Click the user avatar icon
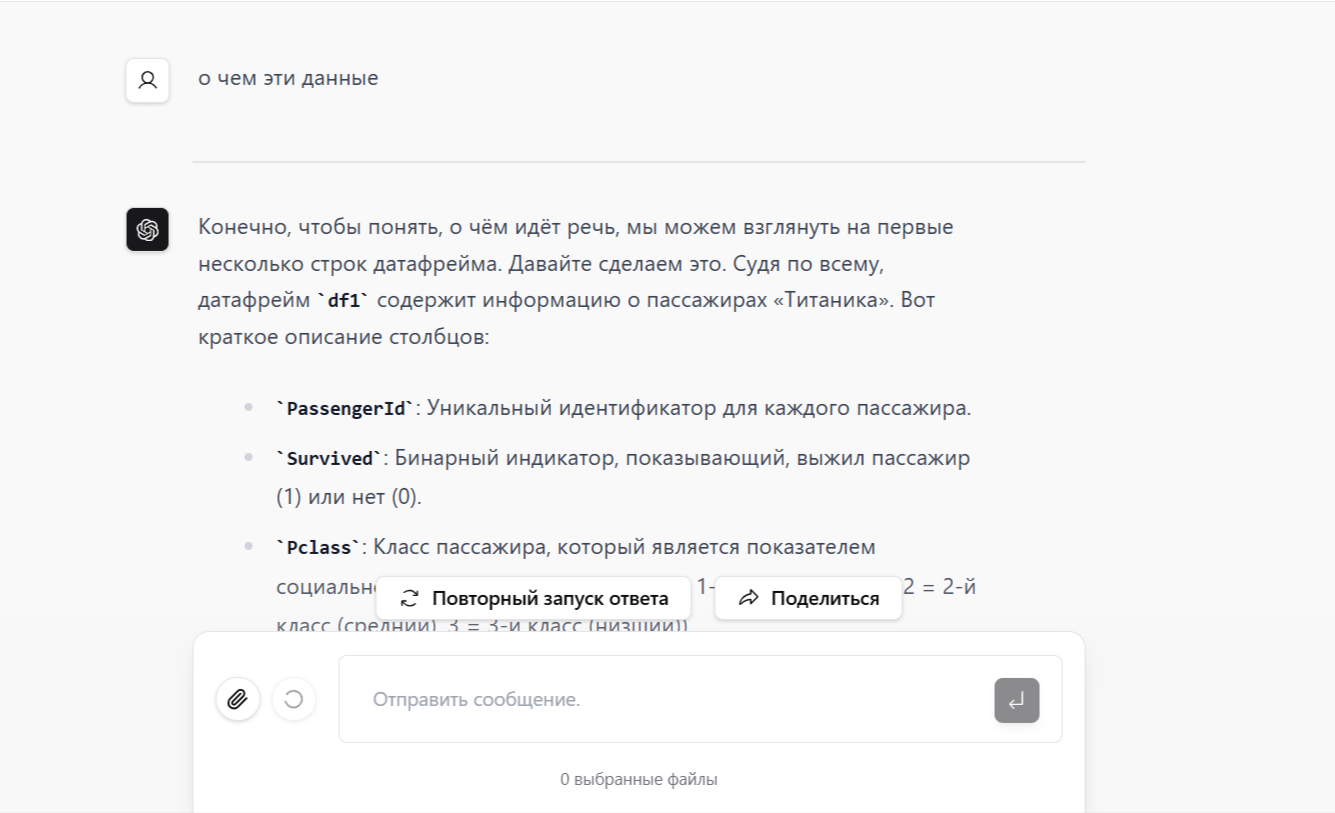The width and height of the screenshot is (1335, 813). pyautogui.click(x=147, y=80)
